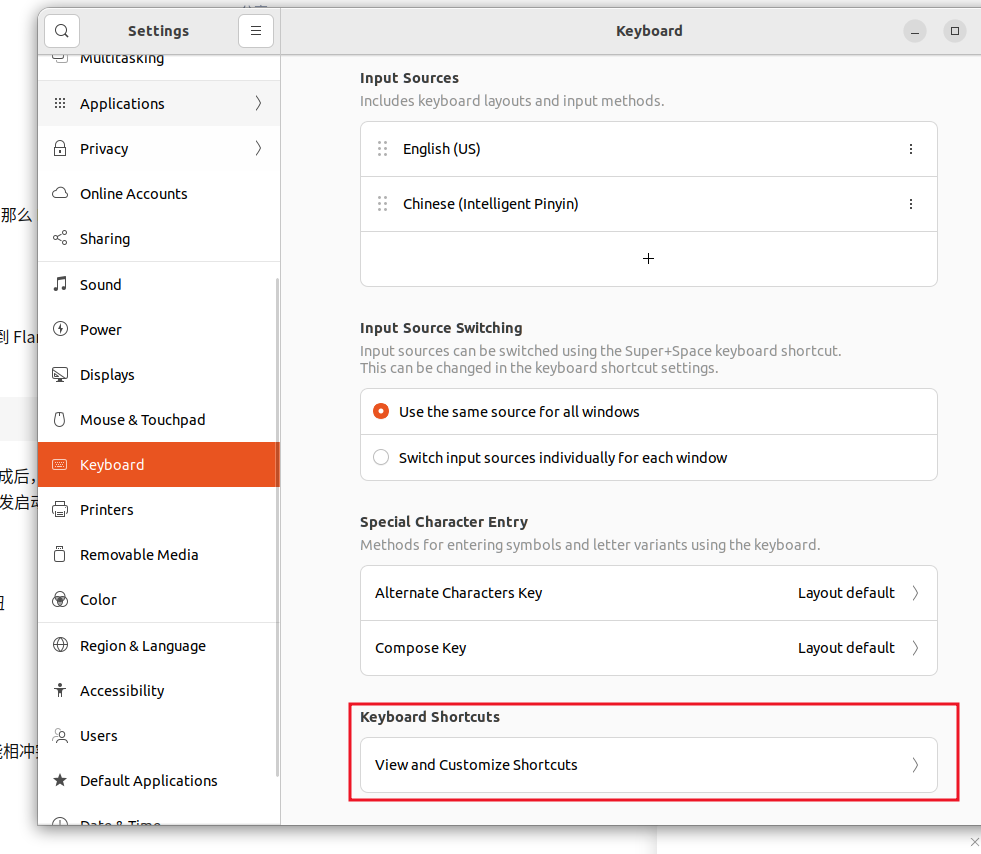
Task: Click View and Customize Shortcuts row
Action: click(x=648, y=765)
